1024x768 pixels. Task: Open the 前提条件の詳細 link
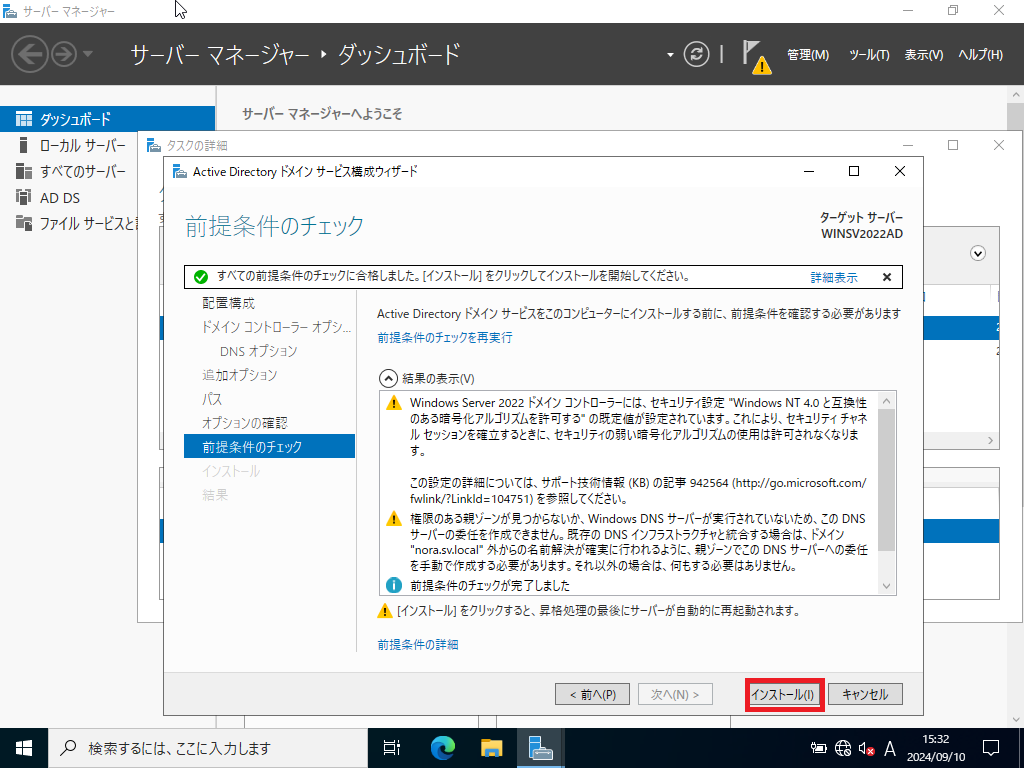(418, 645)
